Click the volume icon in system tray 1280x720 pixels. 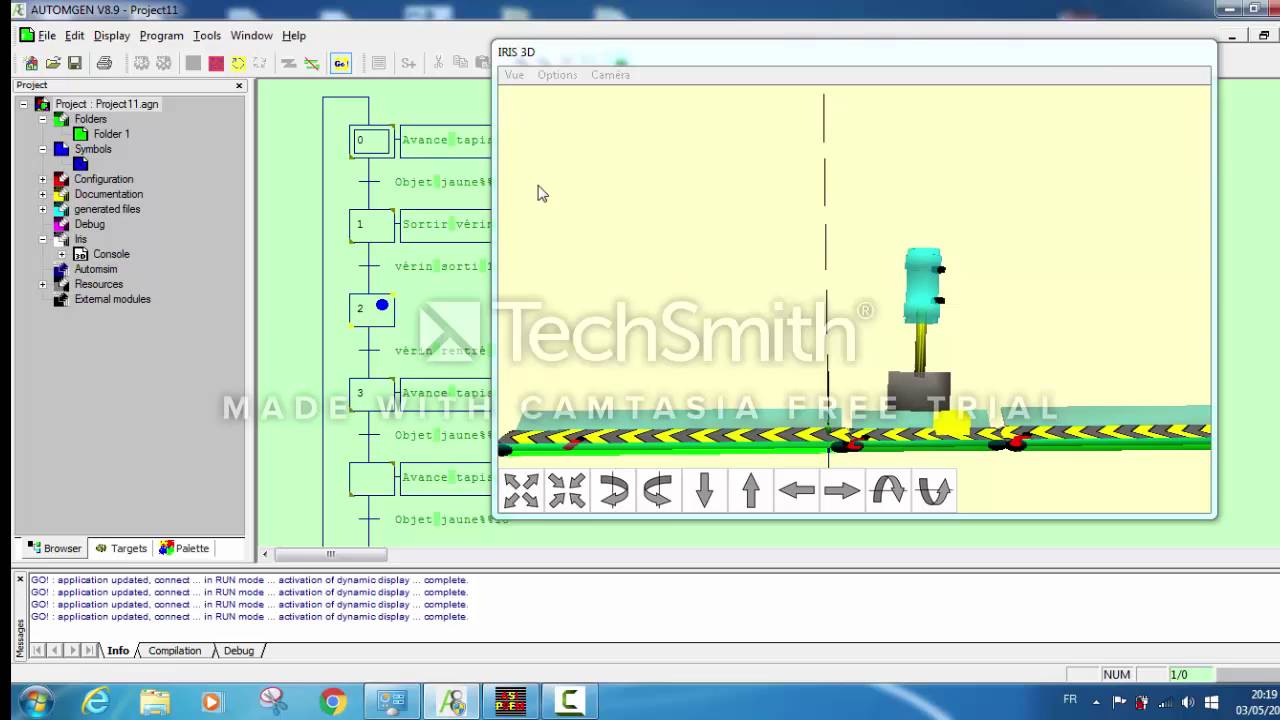[1188, 701]
